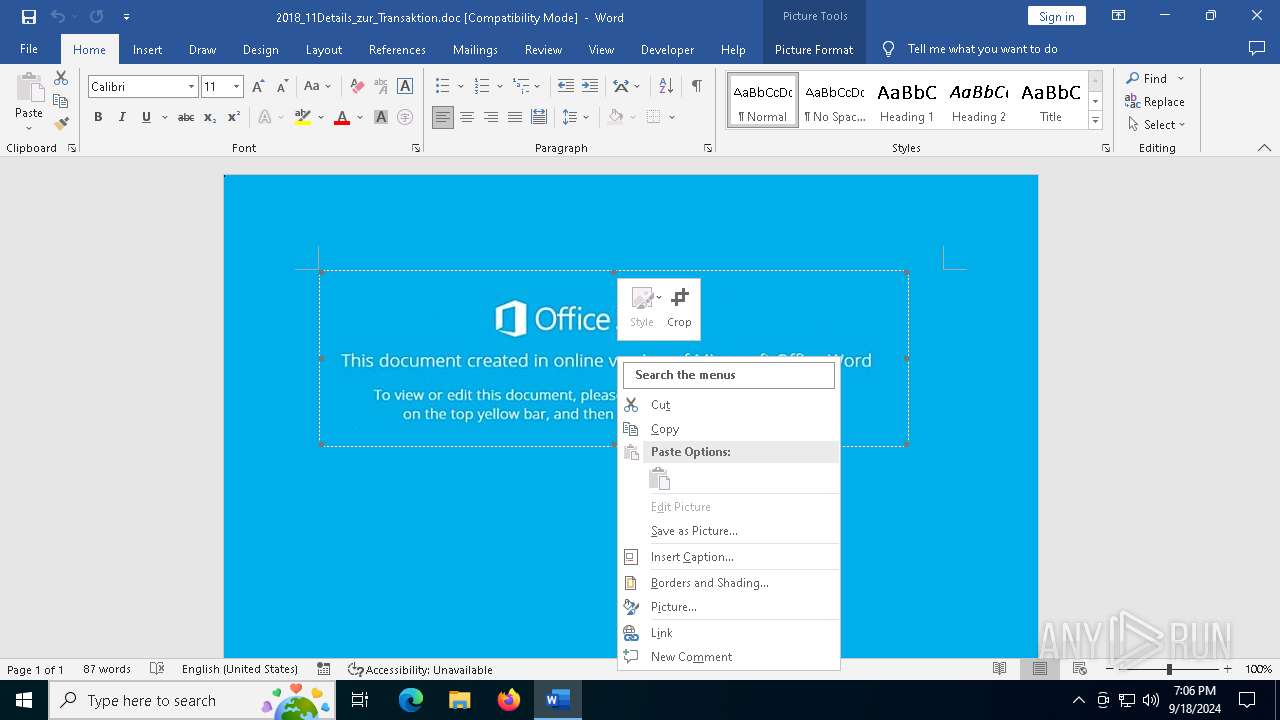Click the ribbon Cut scissors icon
The image size is (1280, 720).
point(61,78)
